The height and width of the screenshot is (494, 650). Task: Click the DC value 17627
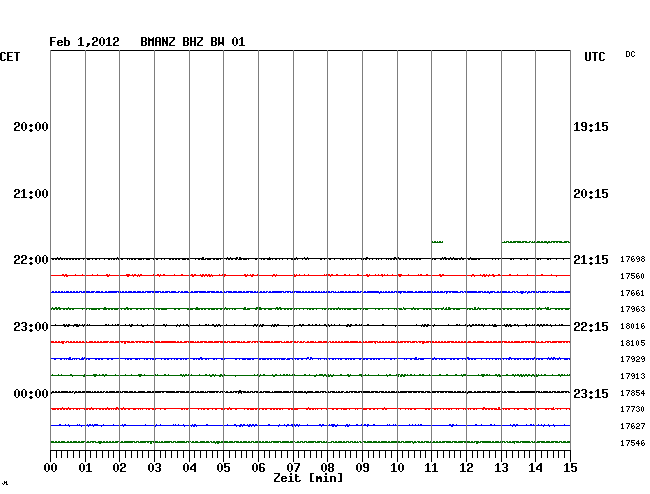(x=633, y=426)
